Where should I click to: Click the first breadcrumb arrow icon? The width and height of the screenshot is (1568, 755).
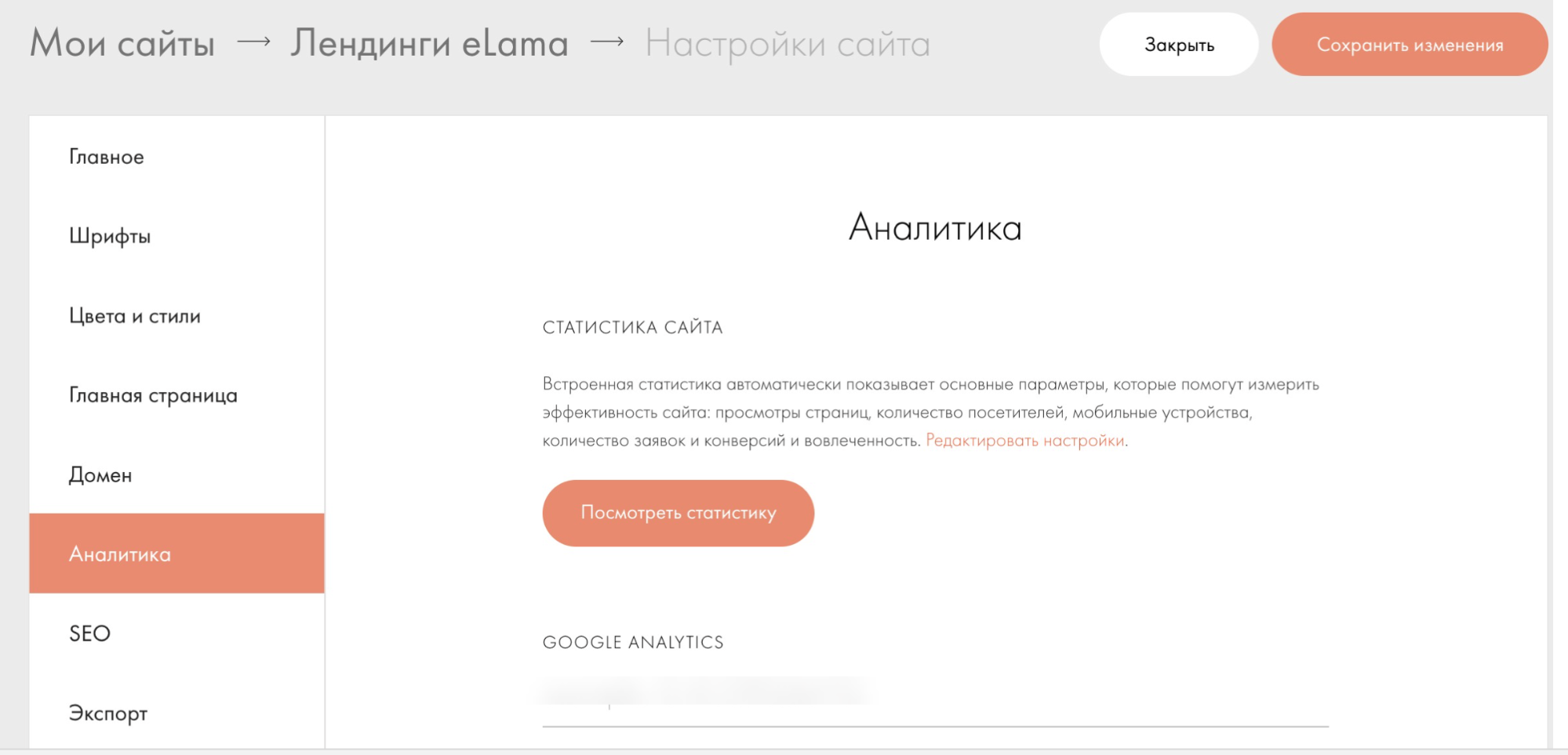click(254, 43)
